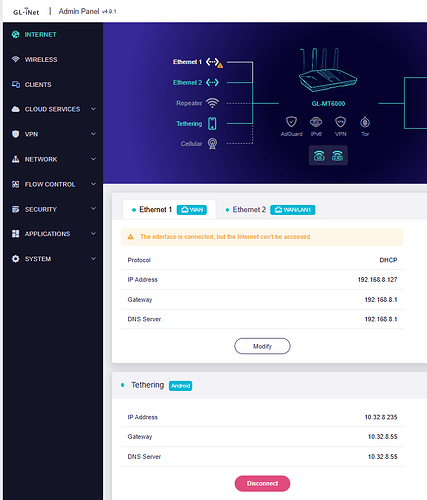Click the Internet can't be accessed warning text
Viewport: 427px width, 500px height.
click(x=226, y=237)
